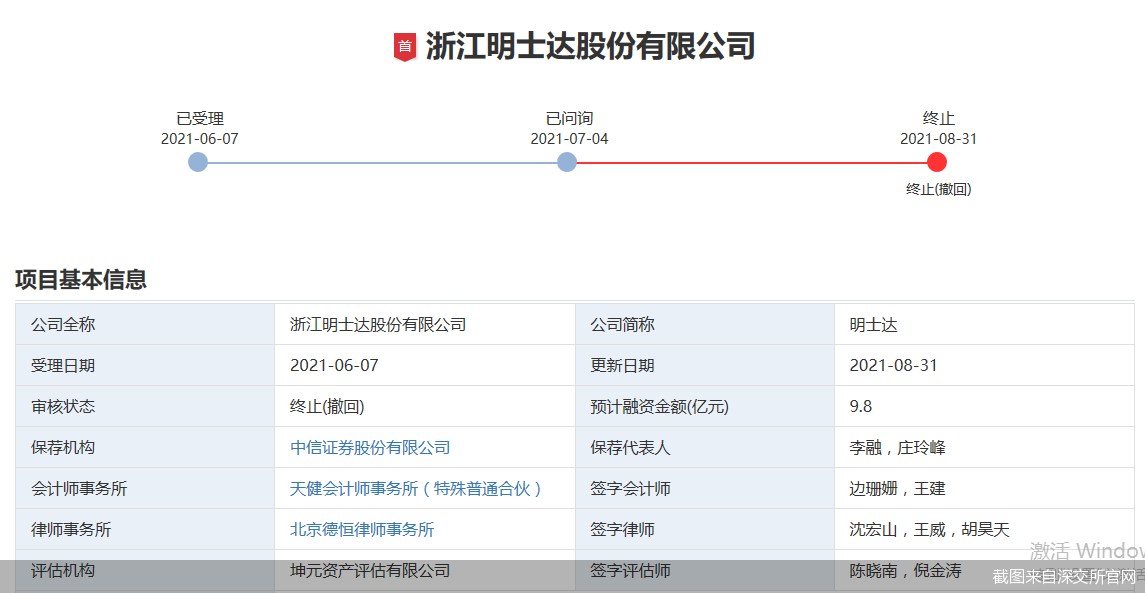The height and width of the screenshot is (593, 1145).
Task: Click the 公司全称 label cell
Action: click(145, 324)
